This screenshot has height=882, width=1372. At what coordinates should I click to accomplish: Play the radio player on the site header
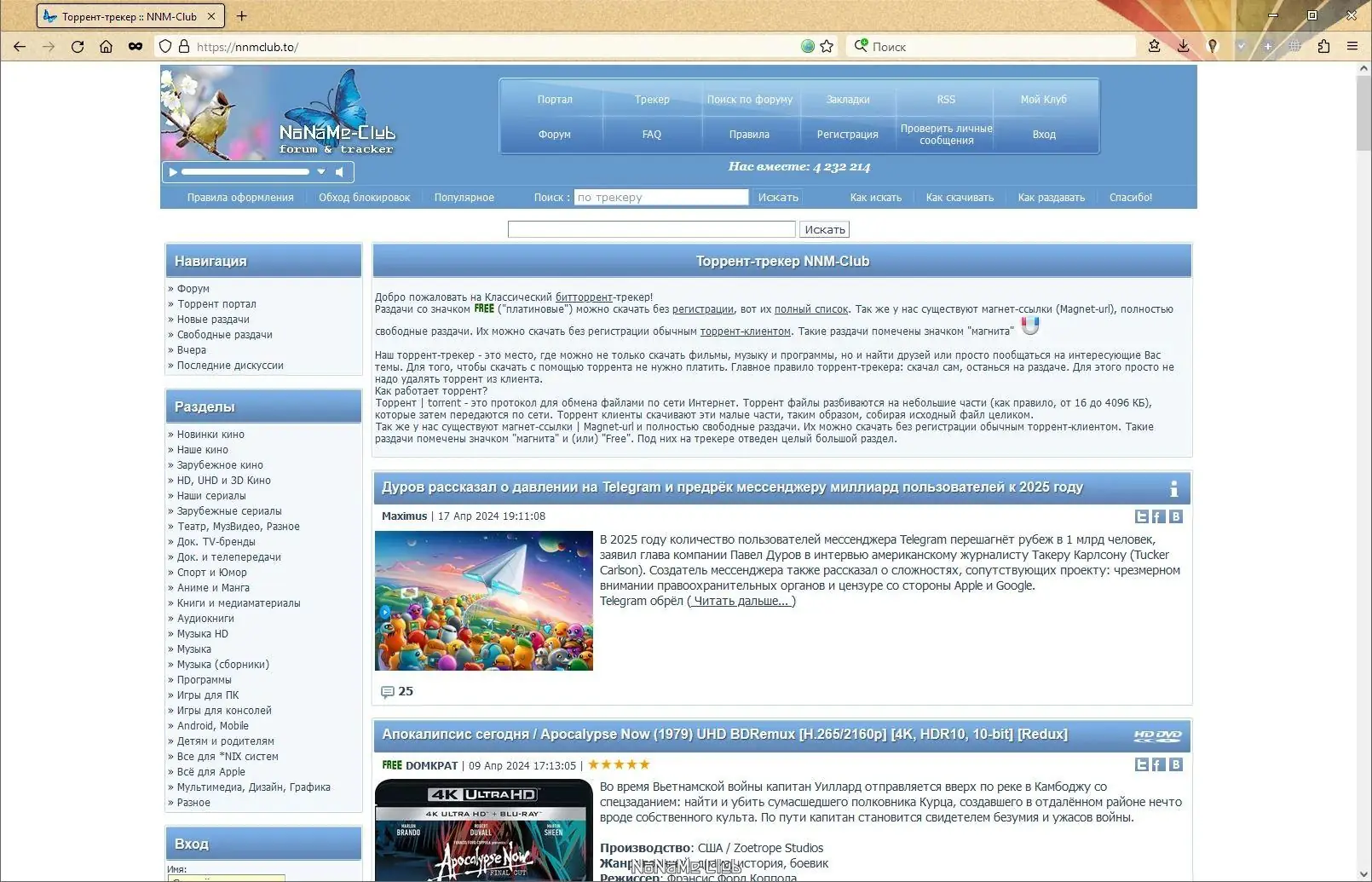(x=173, y=172)
